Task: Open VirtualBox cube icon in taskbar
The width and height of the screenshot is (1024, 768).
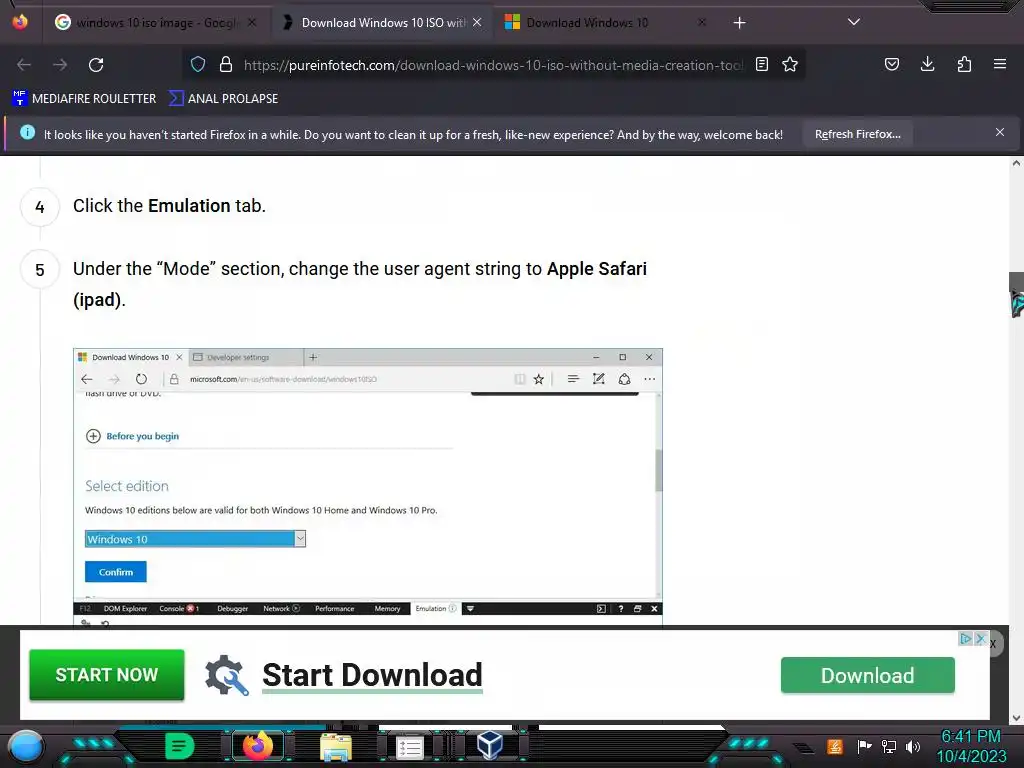Action: [490, 745]
